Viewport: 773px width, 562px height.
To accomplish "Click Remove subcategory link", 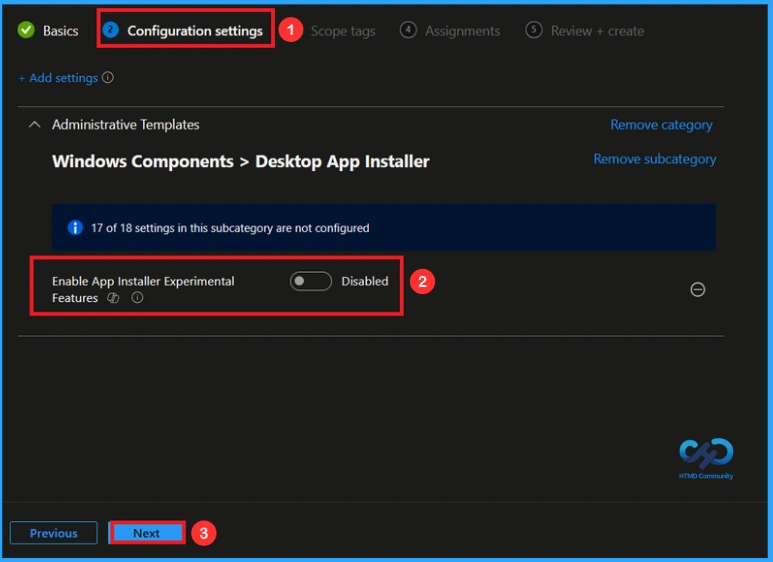I will [x=655, y=159].
